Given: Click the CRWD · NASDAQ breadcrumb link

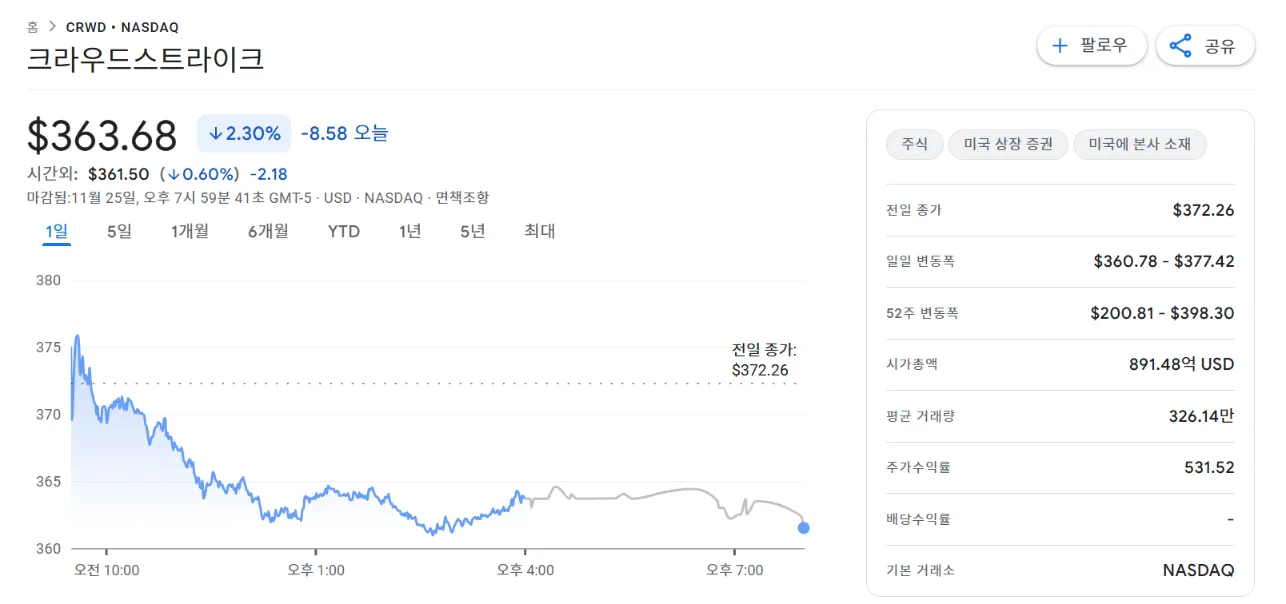Looking at the screenshot, I should pos(122,27).
